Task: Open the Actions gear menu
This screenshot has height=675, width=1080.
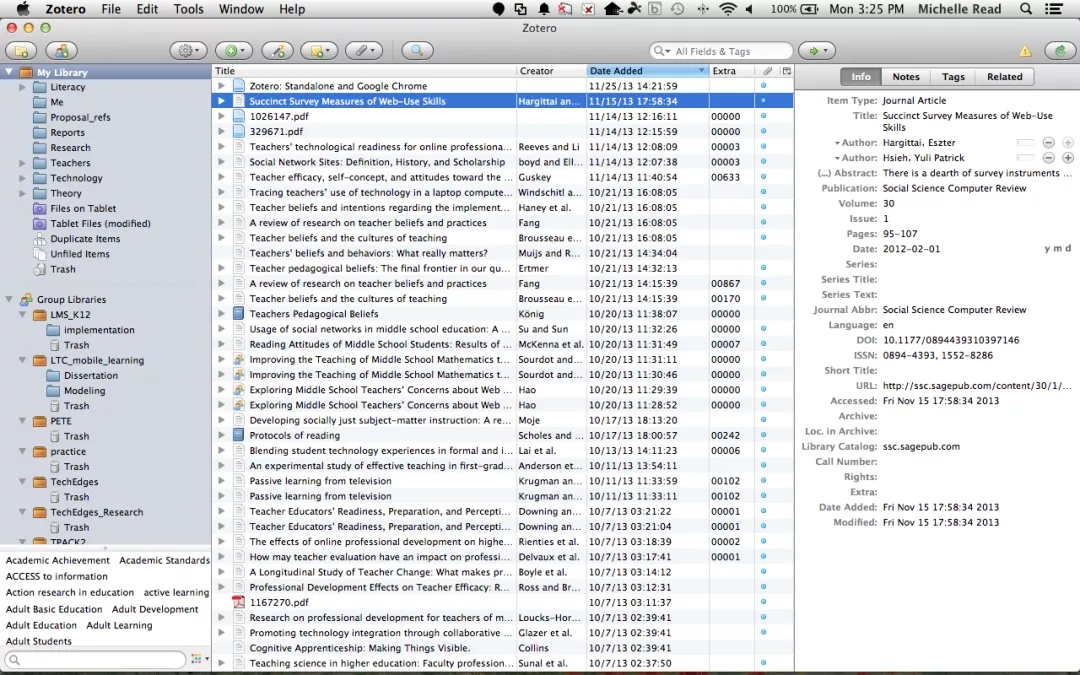Action: [x=188, y=51]
